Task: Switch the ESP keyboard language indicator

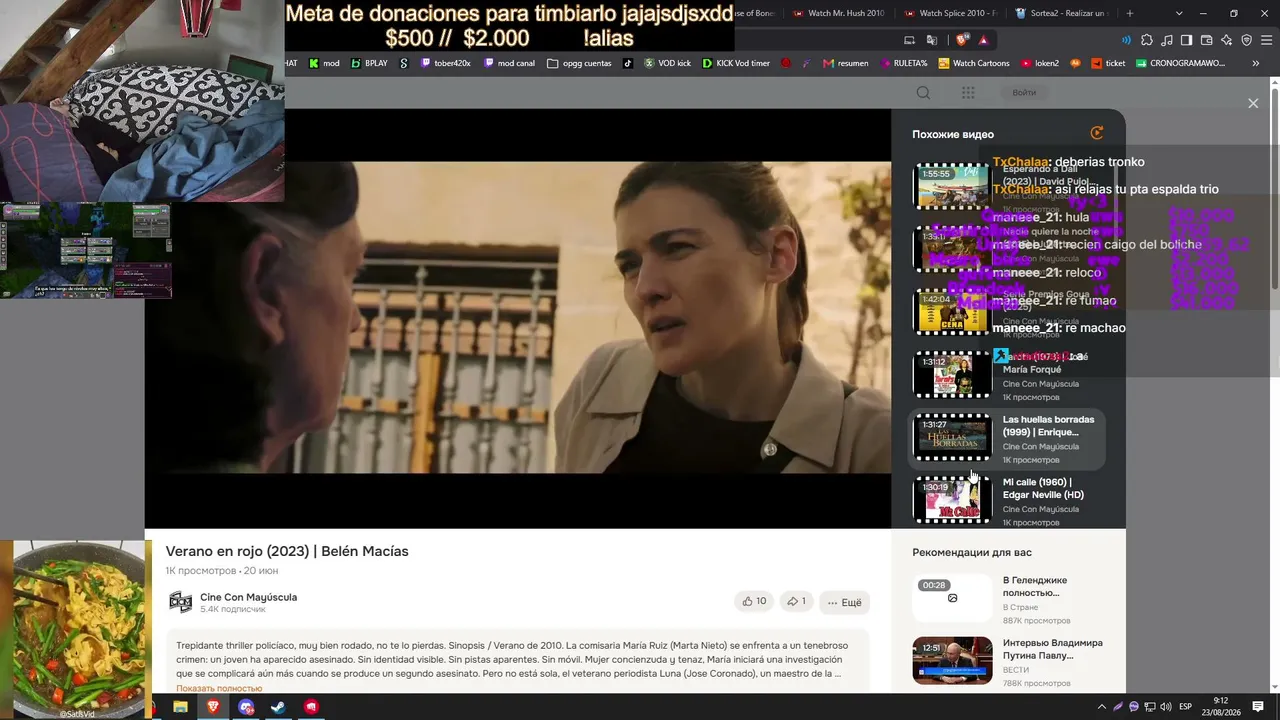Action: coord(1186,707)
